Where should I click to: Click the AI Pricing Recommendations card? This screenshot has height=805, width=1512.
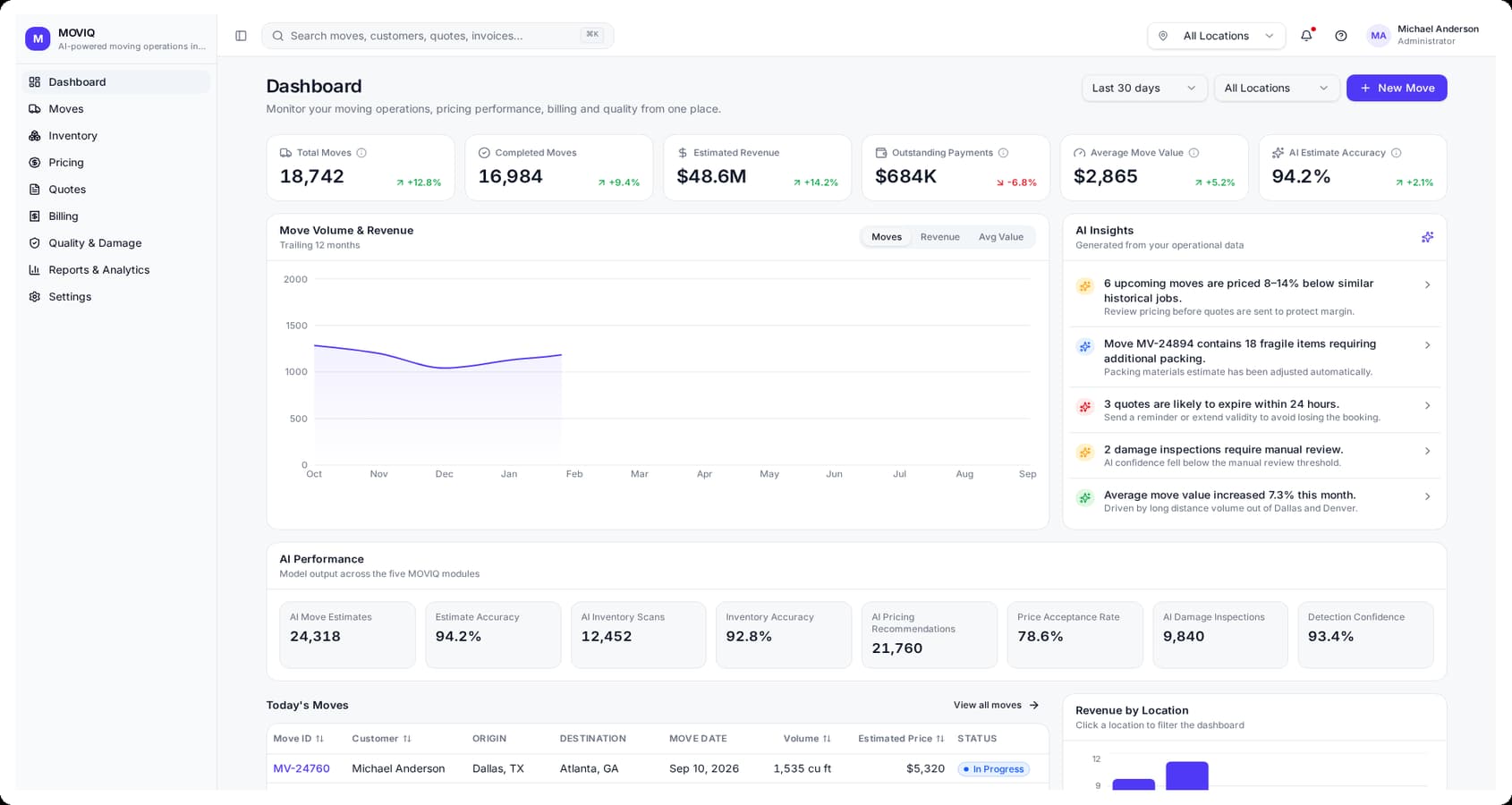click(x=930, y=635)
